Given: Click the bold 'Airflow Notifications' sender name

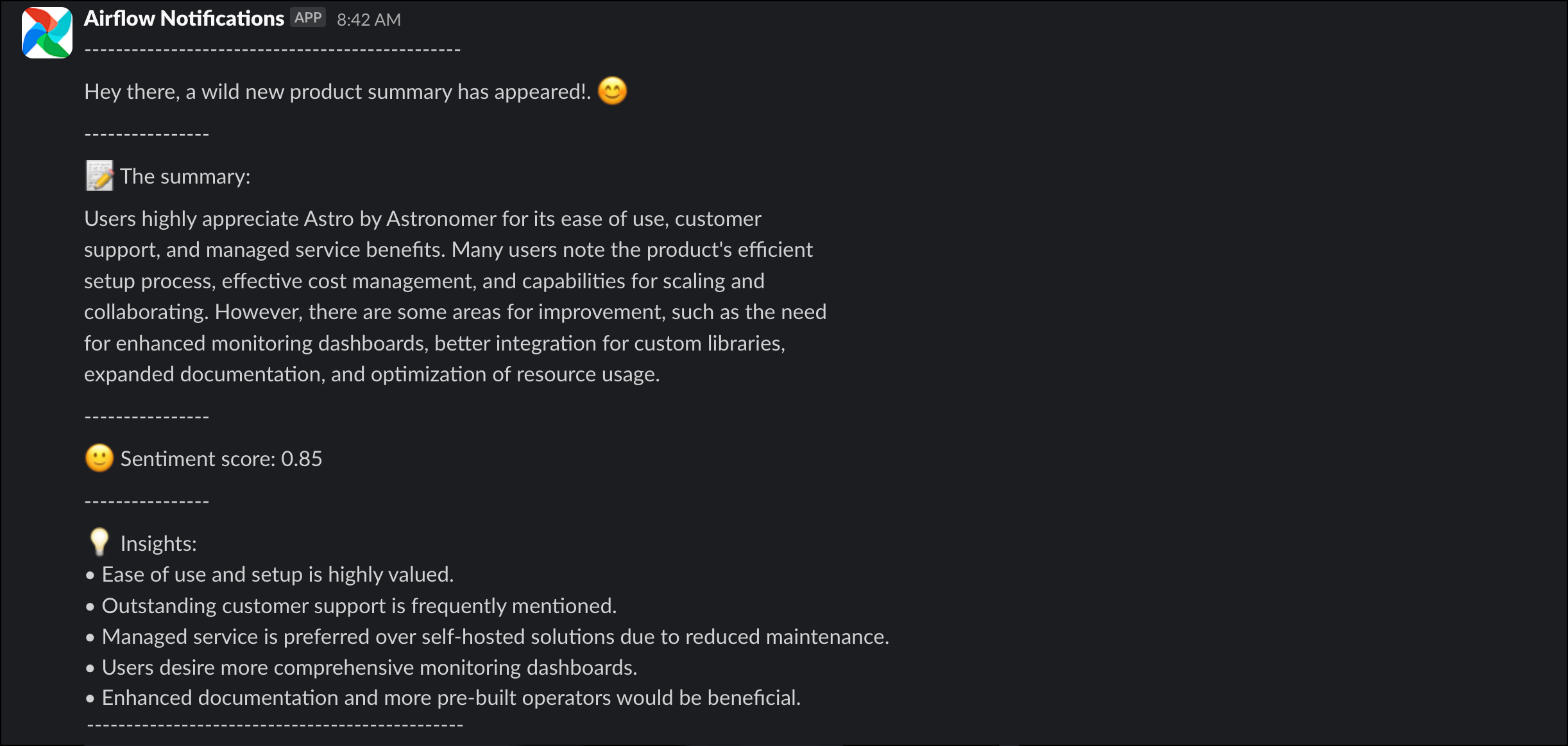Looking at the screenshot, I should 183,18.
